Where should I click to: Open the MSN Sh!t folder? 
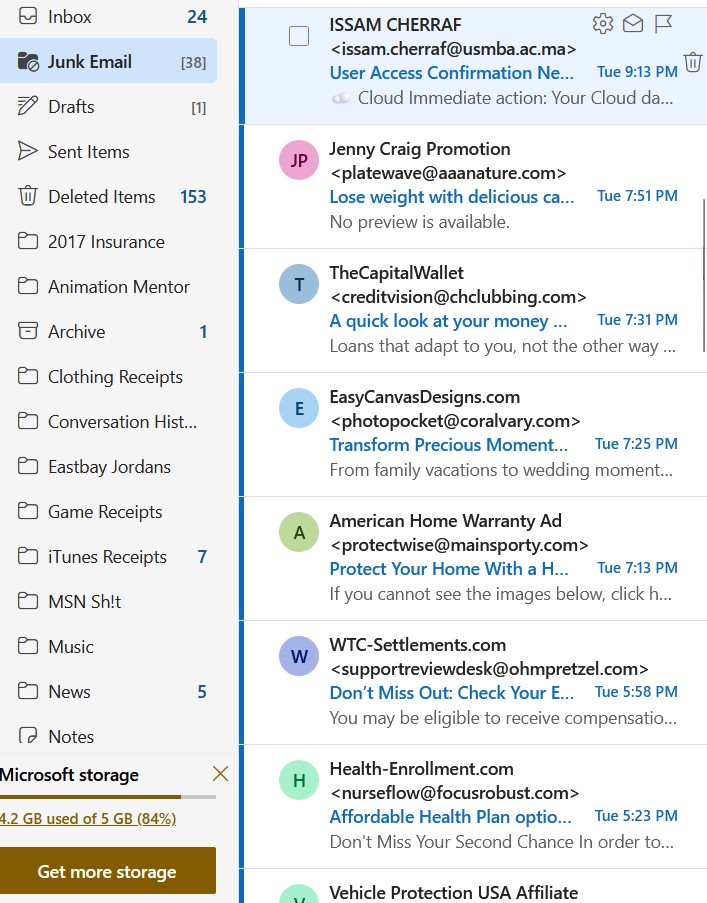(x=108, y=601)
